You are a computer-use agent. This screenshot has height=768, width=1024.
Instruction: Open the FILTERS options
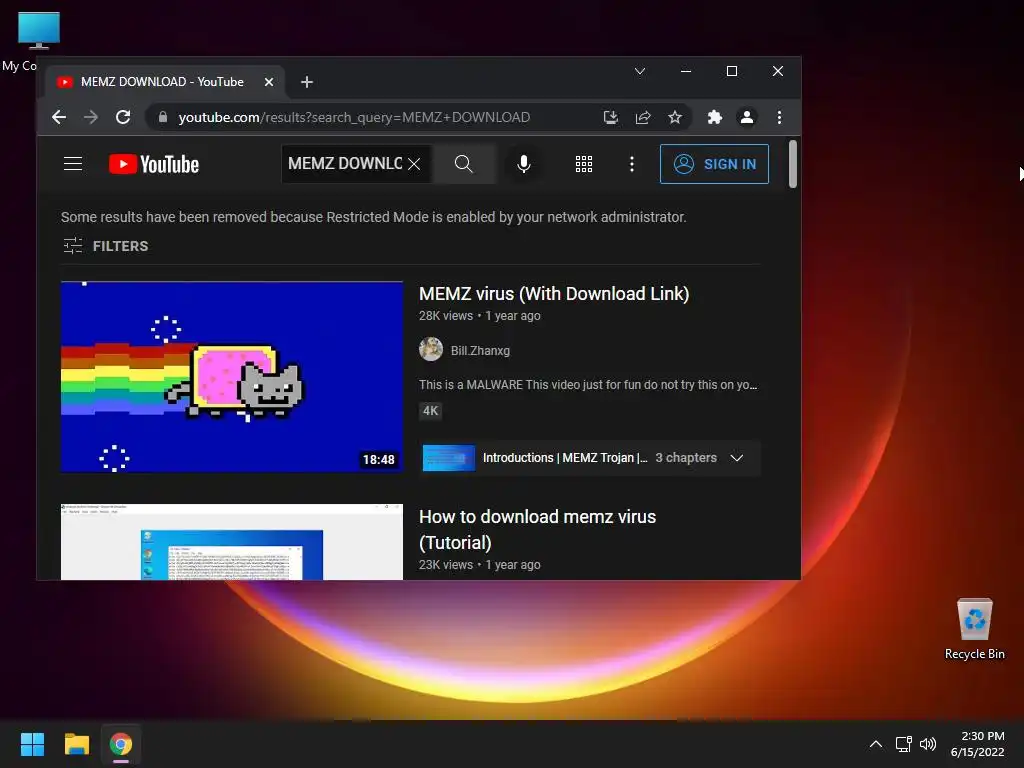(x=106, y=246)
